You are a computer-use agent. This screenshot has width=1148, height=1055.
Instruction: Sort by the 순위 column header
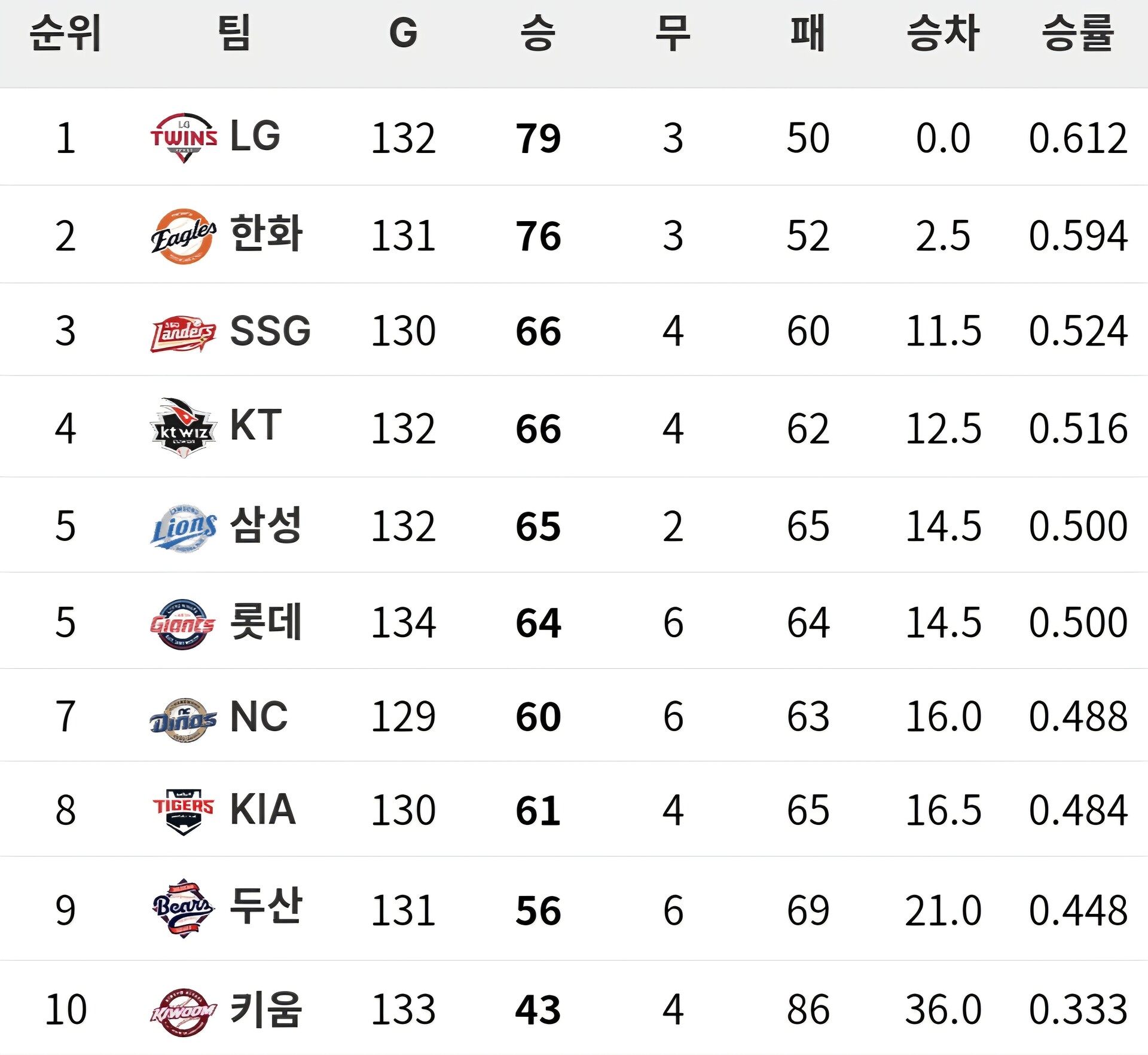point(66,33)
